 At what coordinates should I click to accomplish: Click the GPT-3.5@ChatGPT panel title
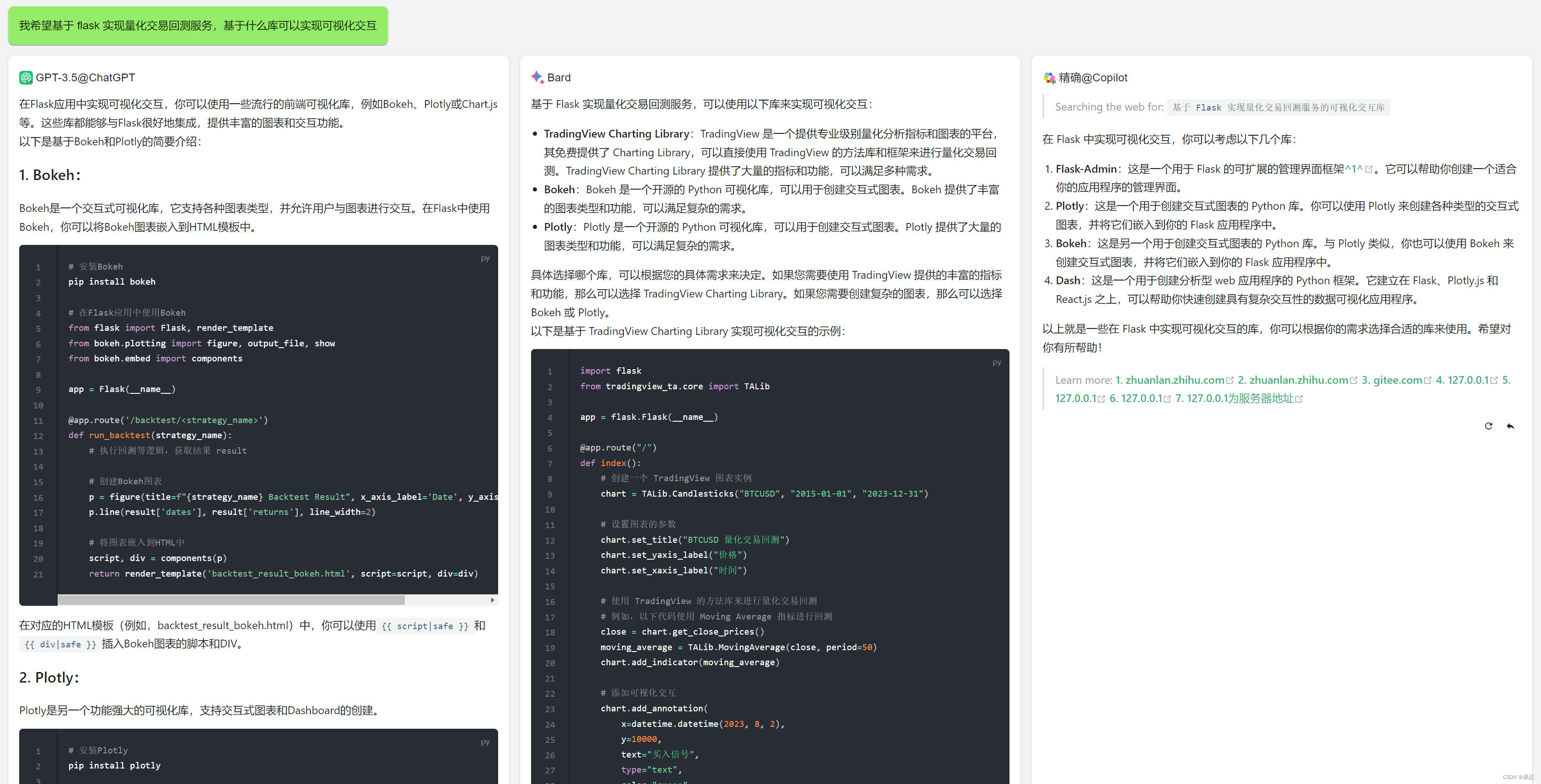click(85, 78)
